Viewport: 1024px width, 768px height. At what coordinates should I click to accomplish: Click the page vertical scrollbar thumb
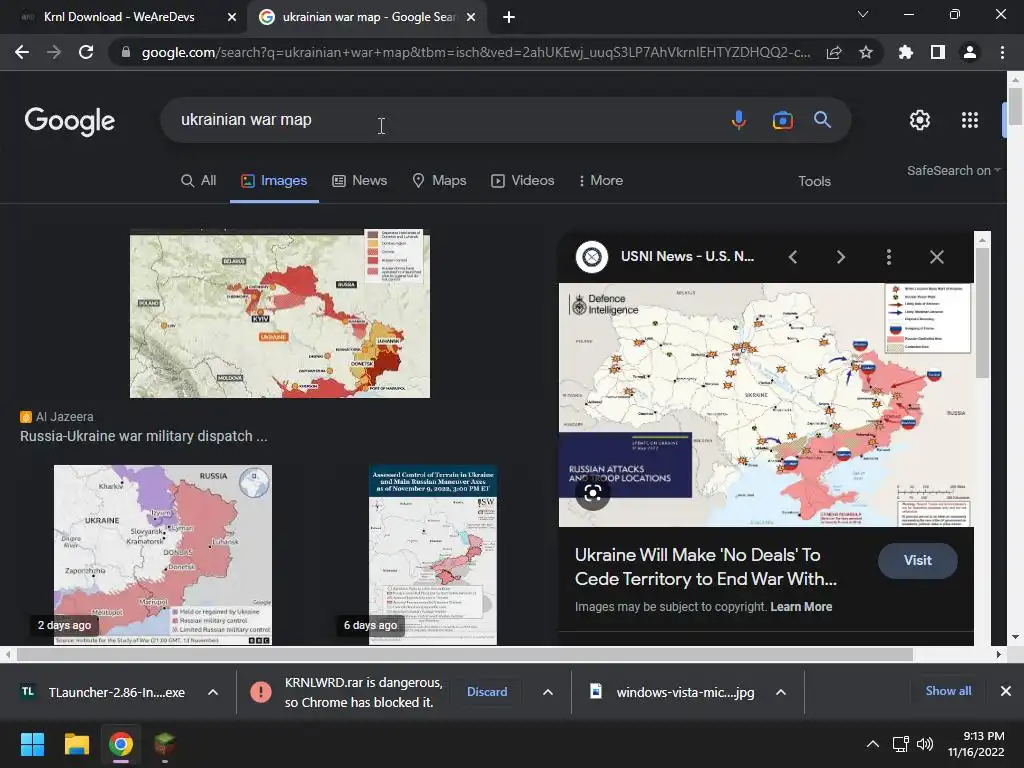pyautogui.click(x=1015, y=106)
